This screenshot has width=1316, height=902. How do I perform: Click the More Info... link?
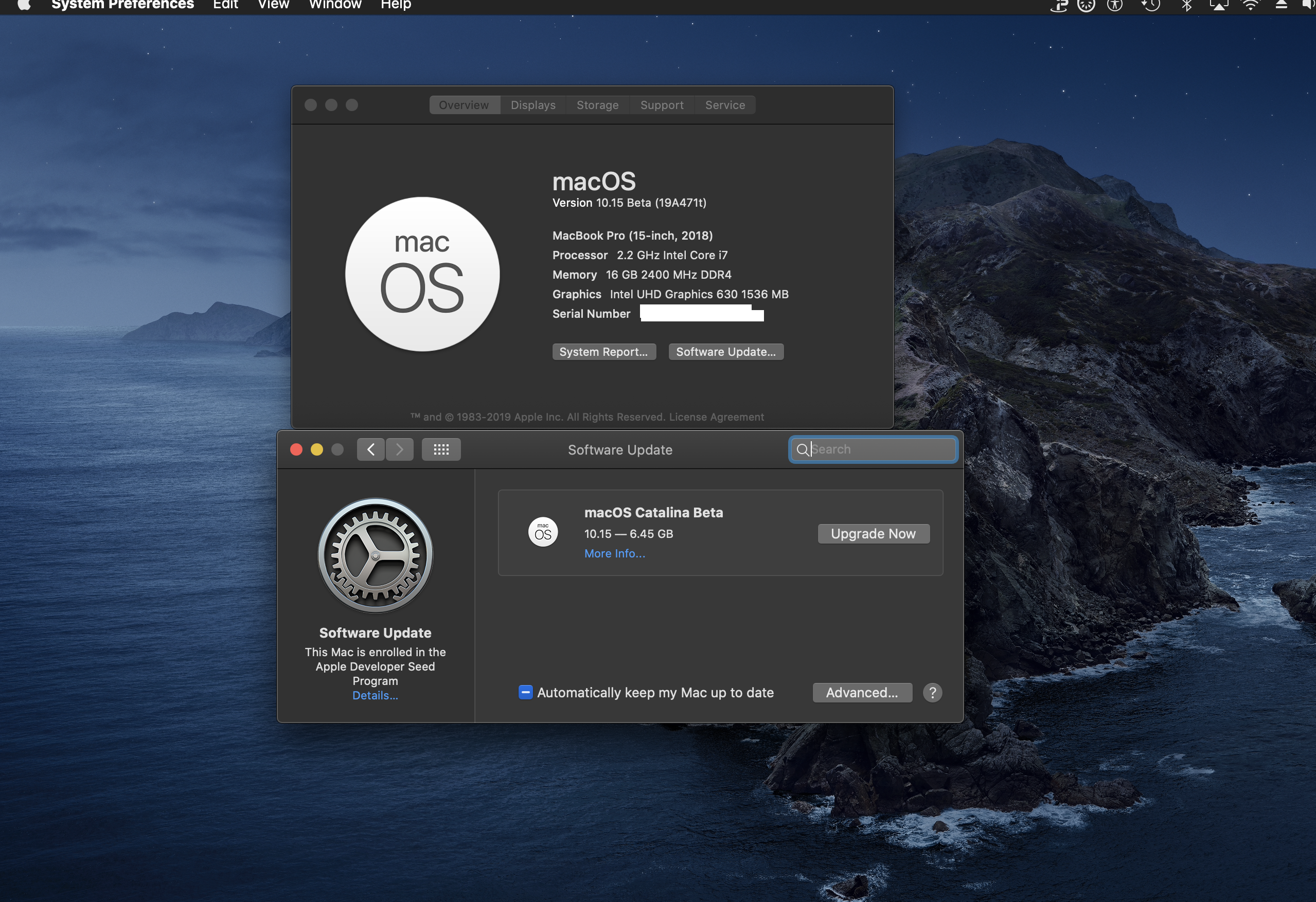click(x=614, y=554)
